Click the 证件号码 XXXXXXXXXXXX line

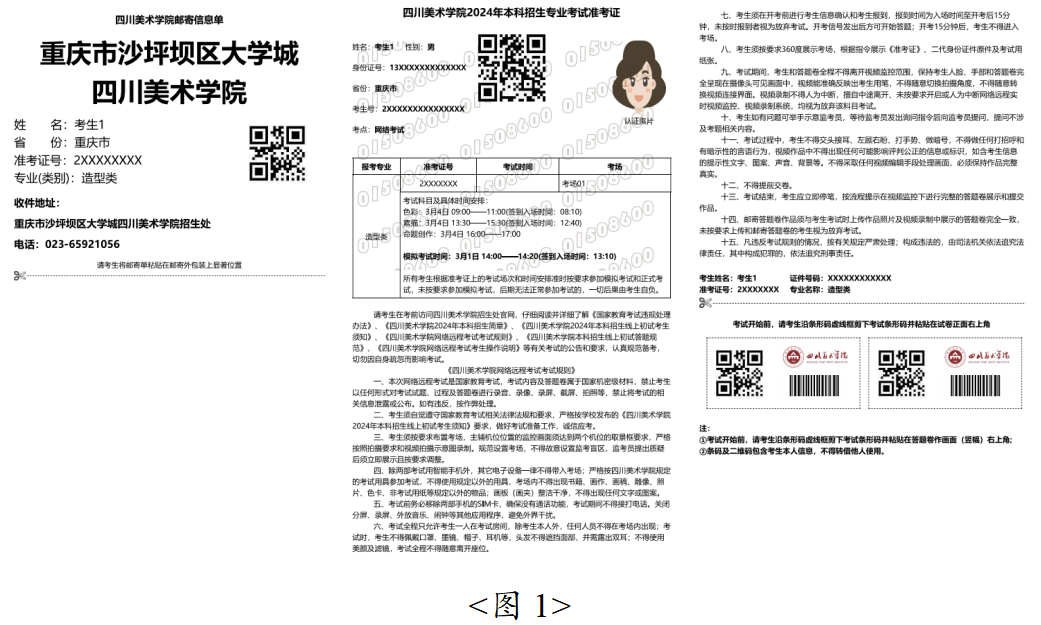point(841,278)
